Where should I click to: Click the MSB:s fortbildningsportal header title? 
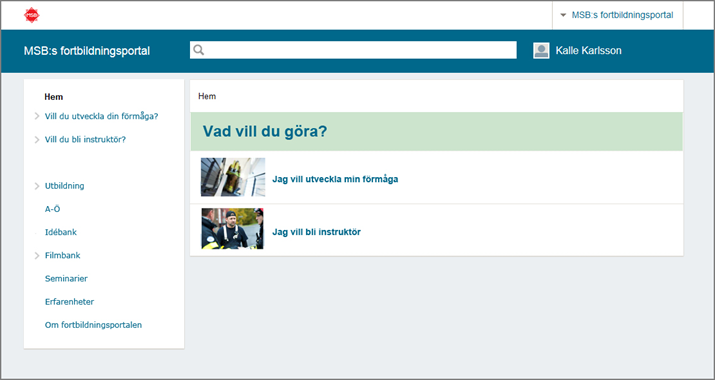point(87,51)
